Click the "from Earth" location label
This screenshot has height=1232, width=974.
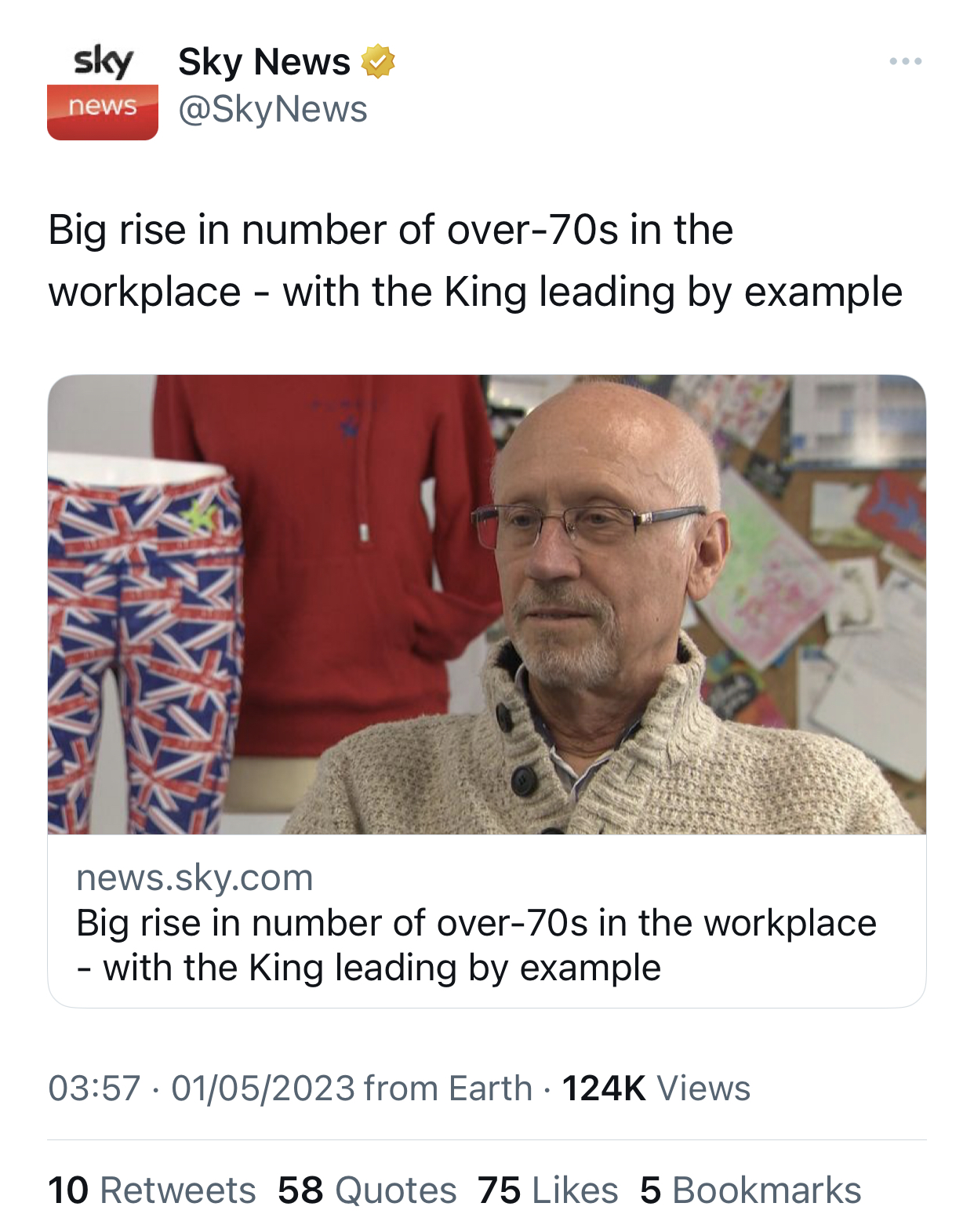pyautogui.click(x=448, y=1088)
